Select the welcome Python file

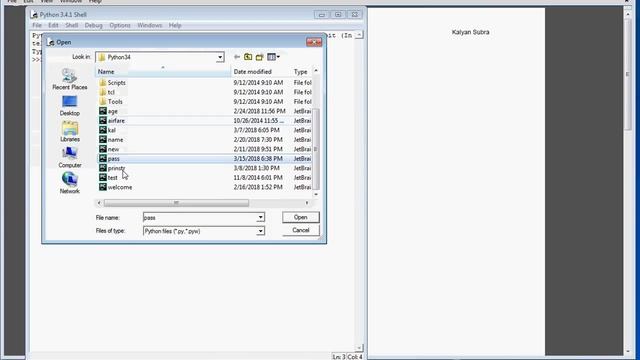[116, 187]
